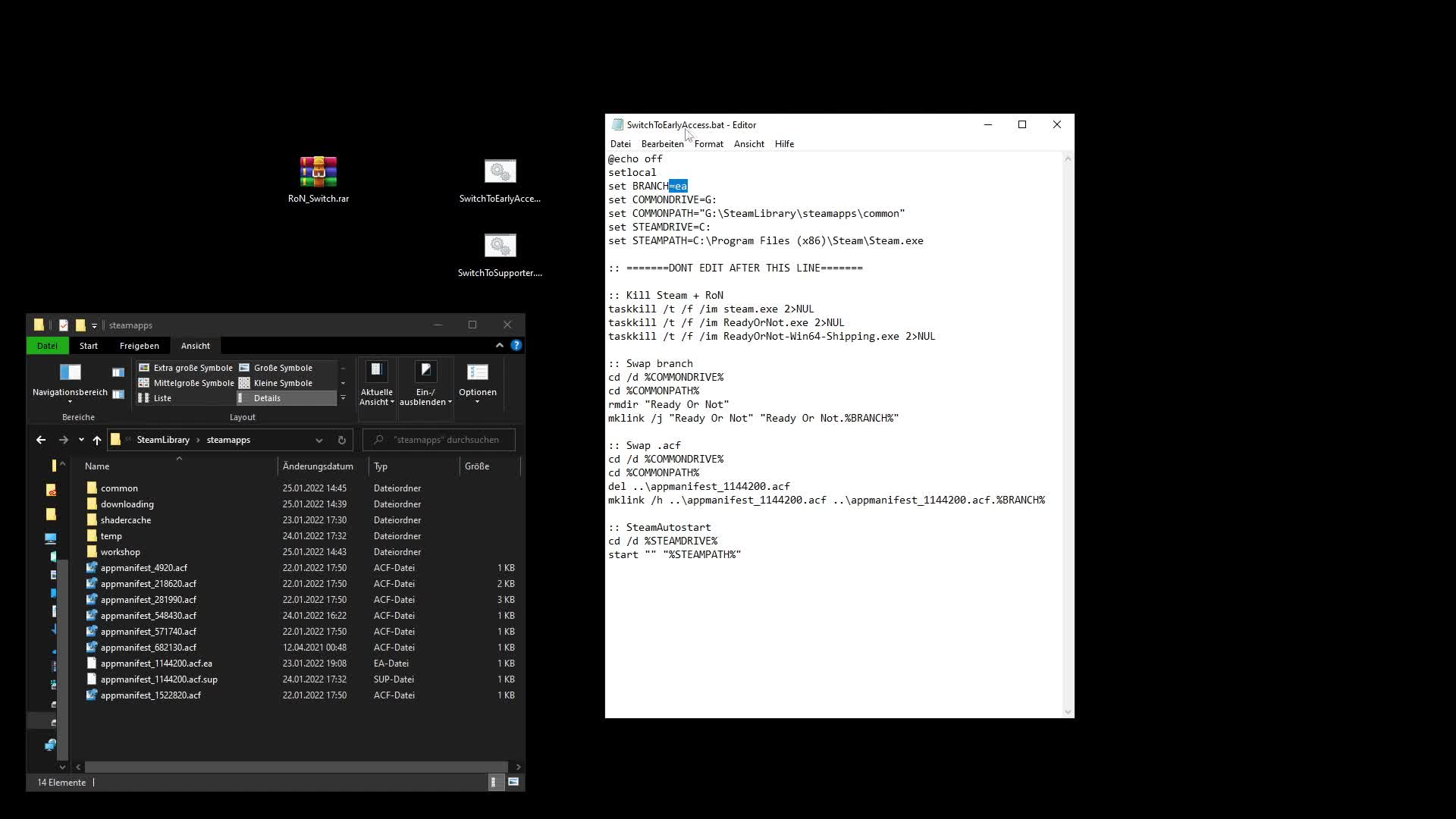The height and width of the screenshot is (819, 1456).
Task: Switch to details view via status bar icon
Action: [494, 782]
